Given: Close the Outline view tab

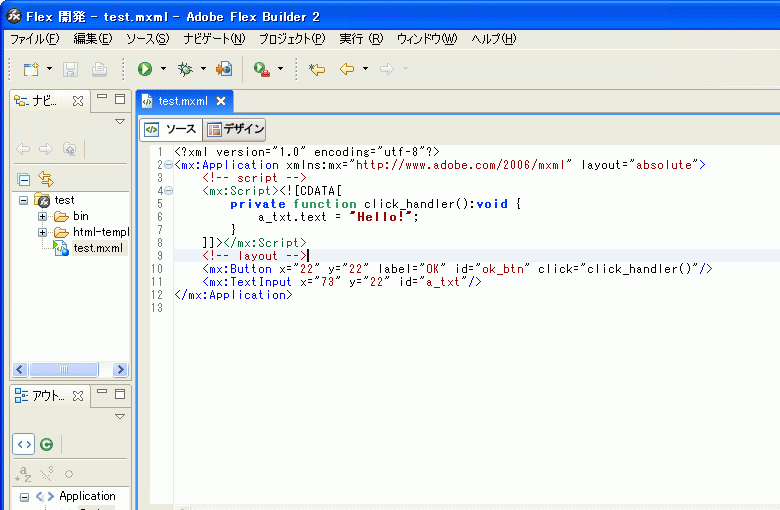Looking at the screenshot, I should coord(78,396).
